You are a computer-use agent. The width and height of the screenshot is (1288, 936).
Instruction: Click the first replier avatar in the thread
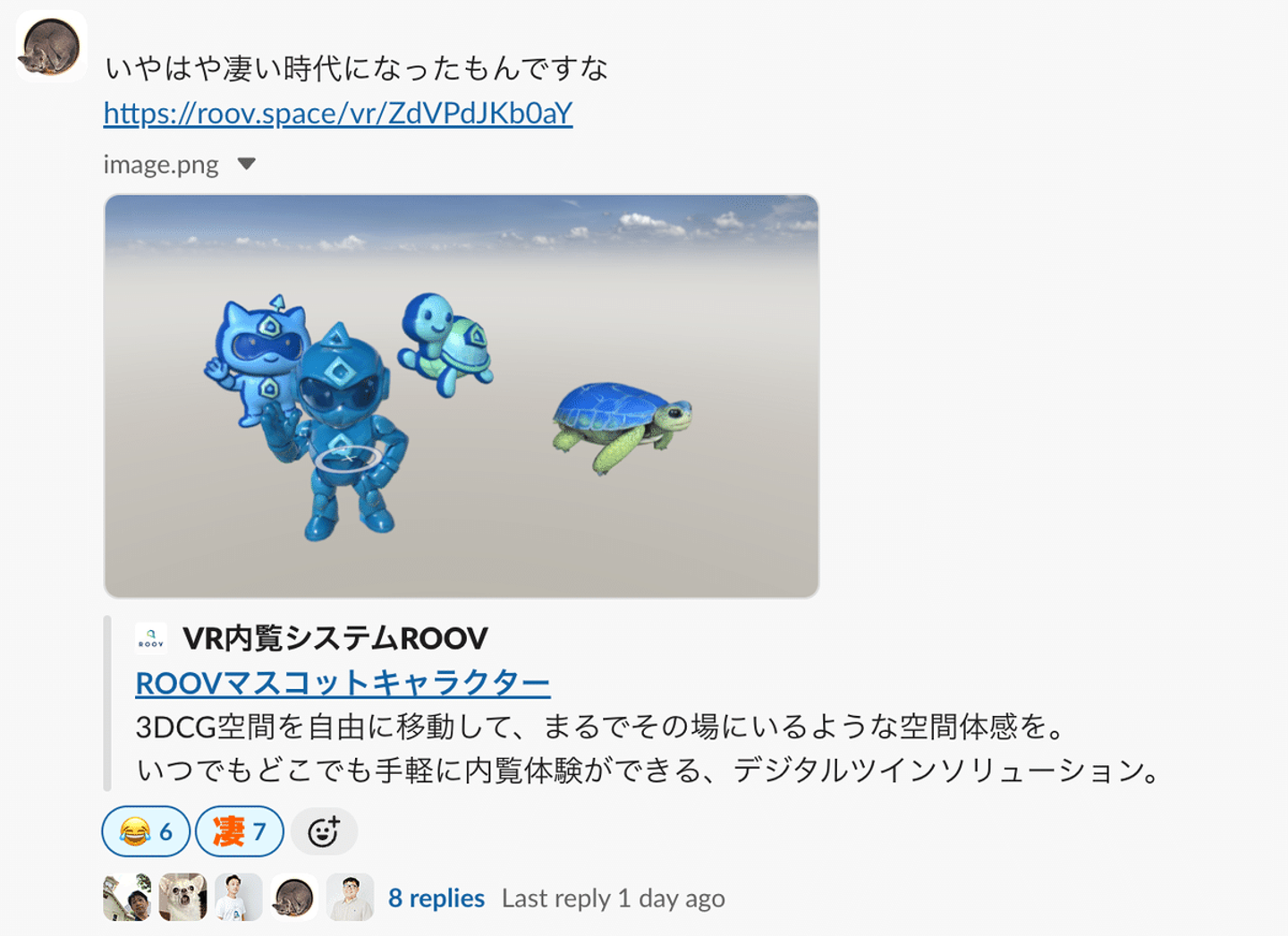tap(127, 898)
